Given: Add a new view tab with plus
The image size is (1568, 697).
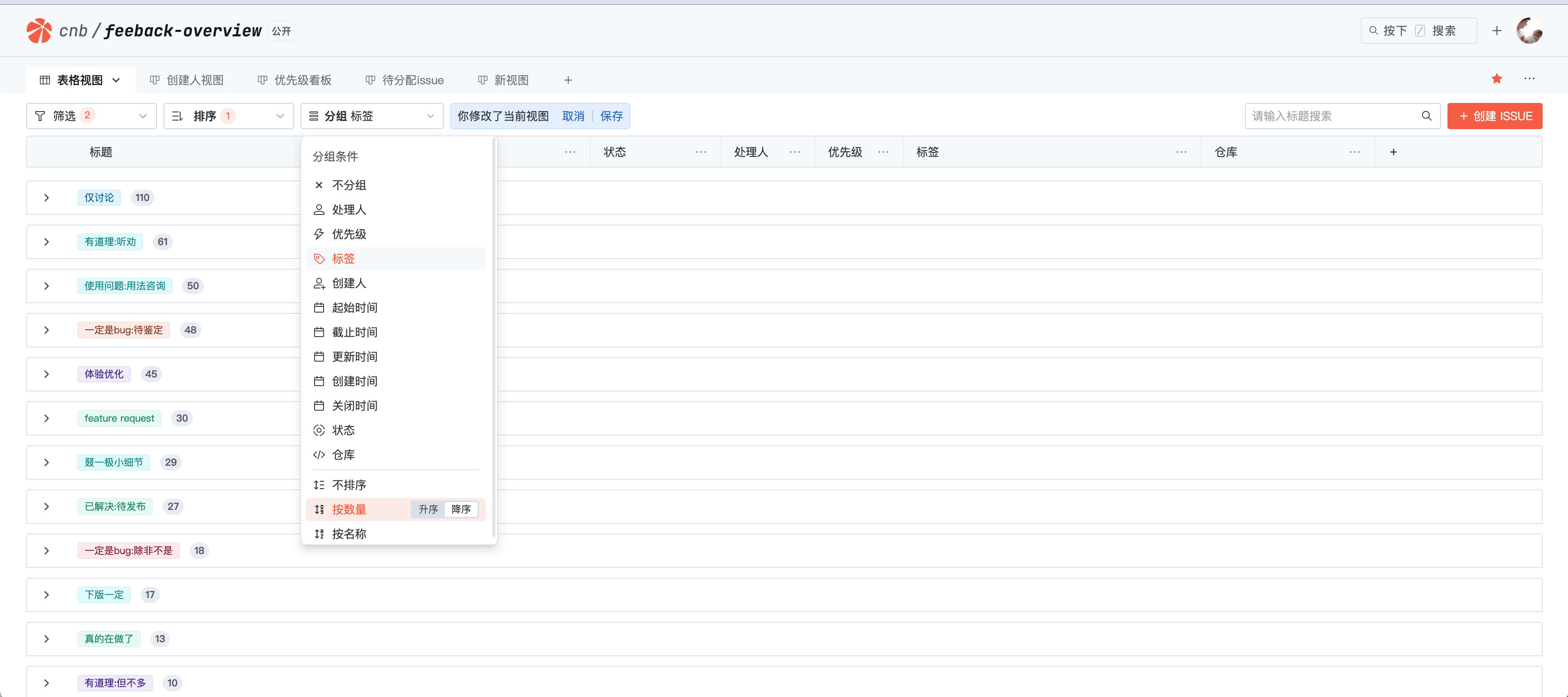Looking at the screenshot, I should [567, 80].
